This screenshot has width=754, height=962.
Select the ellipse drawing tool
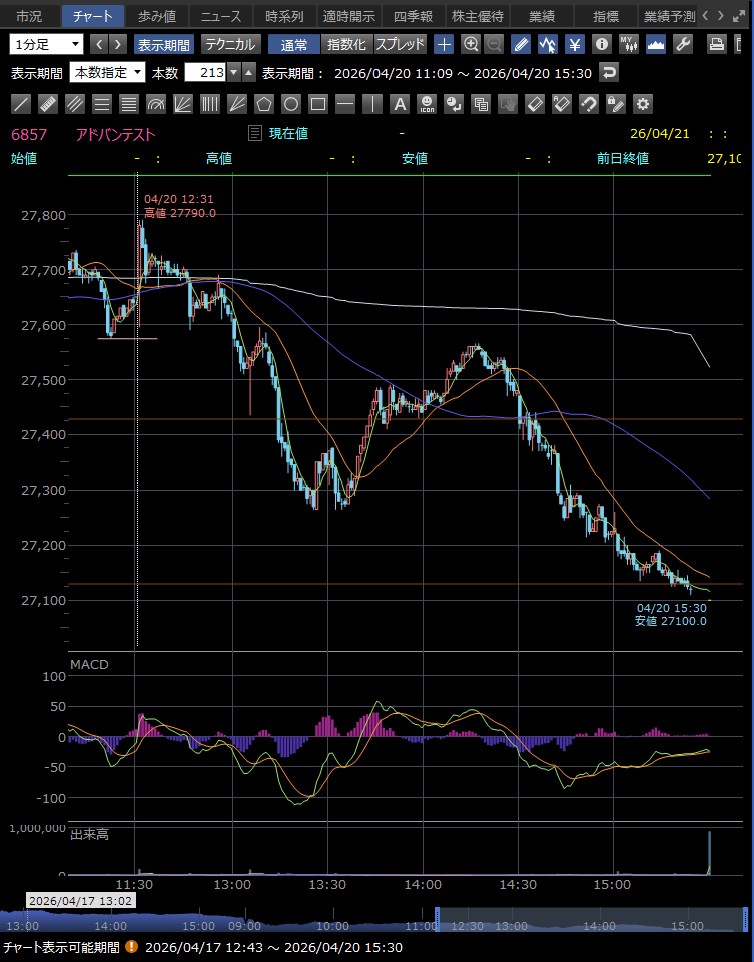point(291,104)
